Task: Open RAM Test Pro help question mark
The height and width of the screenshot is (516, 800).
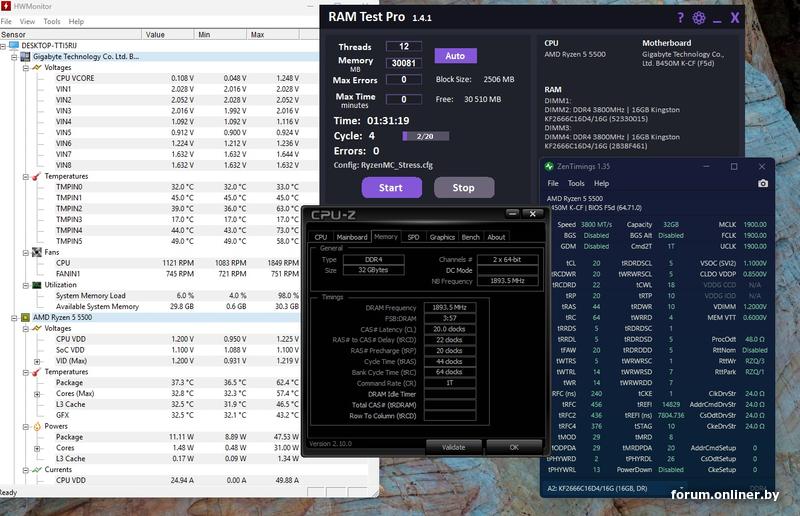Action: coord(680,18)
